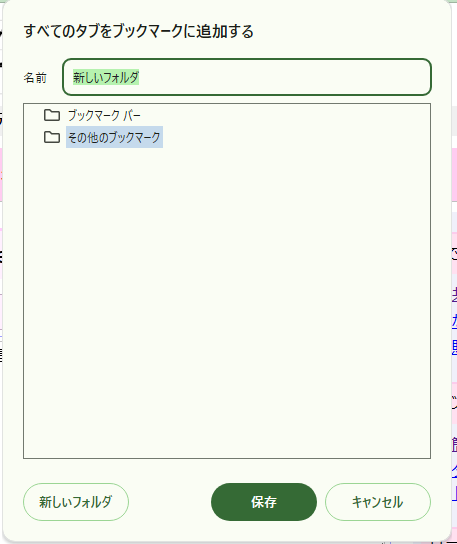The height and width of the screenshot is (544, 457).
Task: Choose Bookmark Bar as the destination folder
Action: [x=104, y=115]
